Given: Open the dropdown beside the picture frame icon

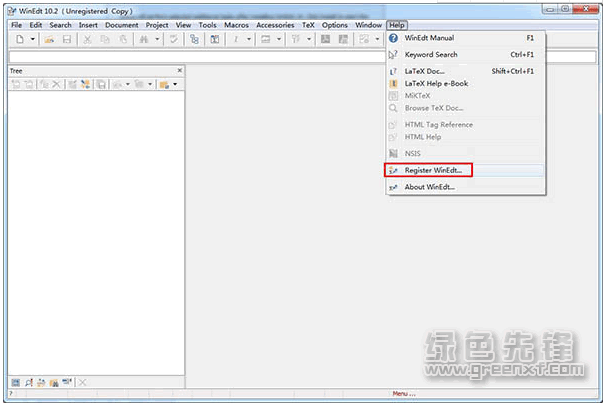Looking at the screenshot, I should point(279,39).
